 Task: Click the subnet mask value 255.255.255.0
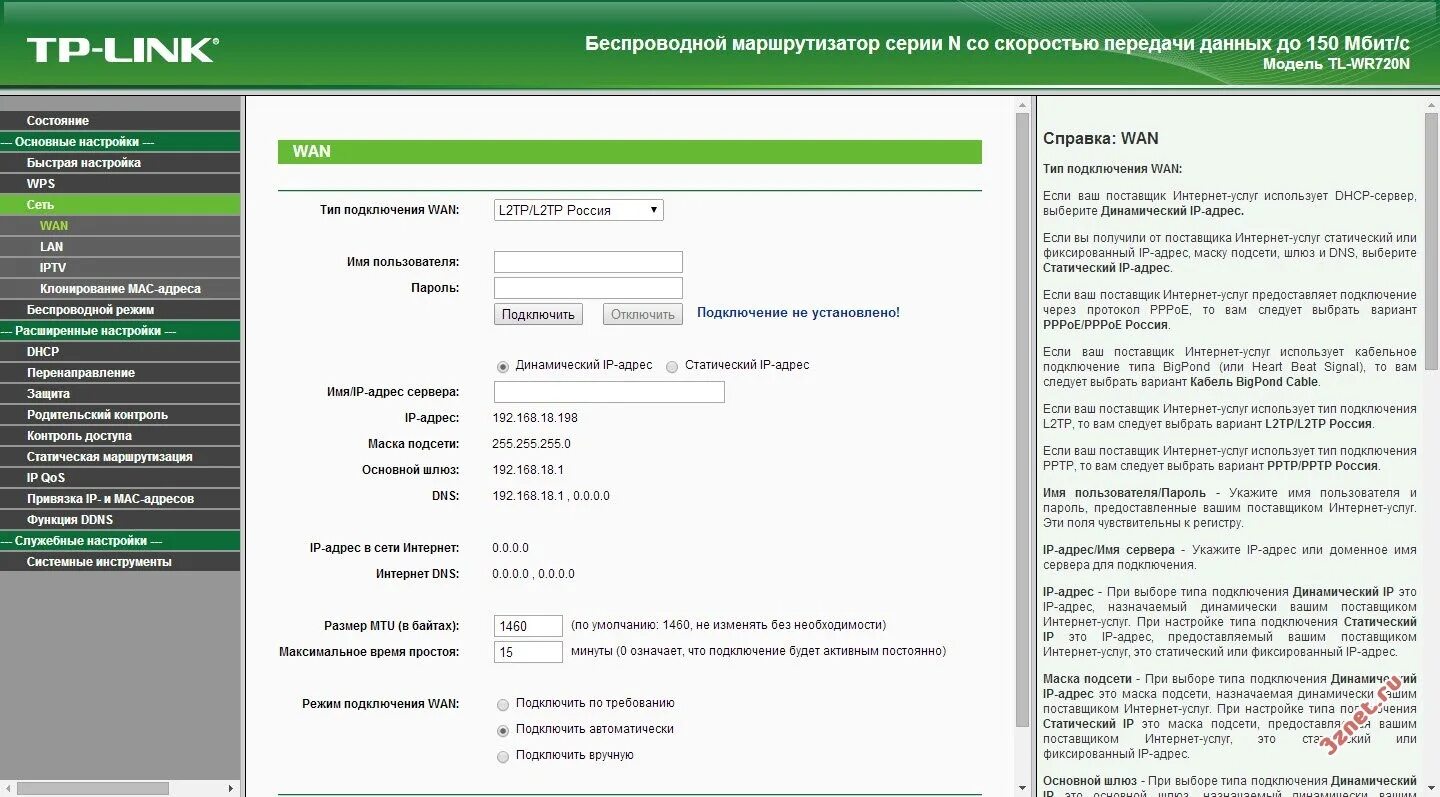[x=531, y=444]
